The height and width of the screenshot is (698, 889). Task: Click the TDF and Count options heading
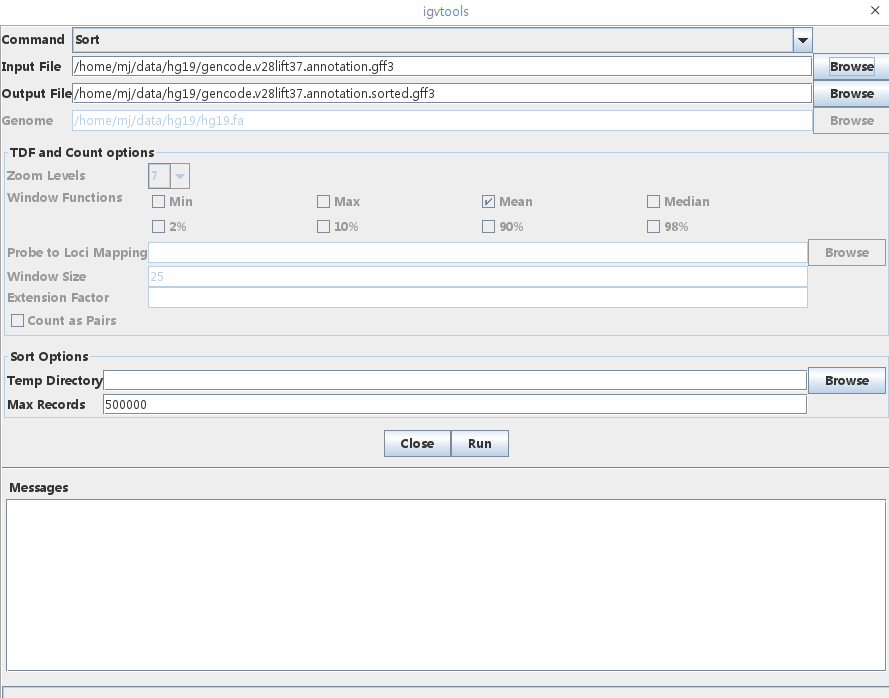(82, 153)
